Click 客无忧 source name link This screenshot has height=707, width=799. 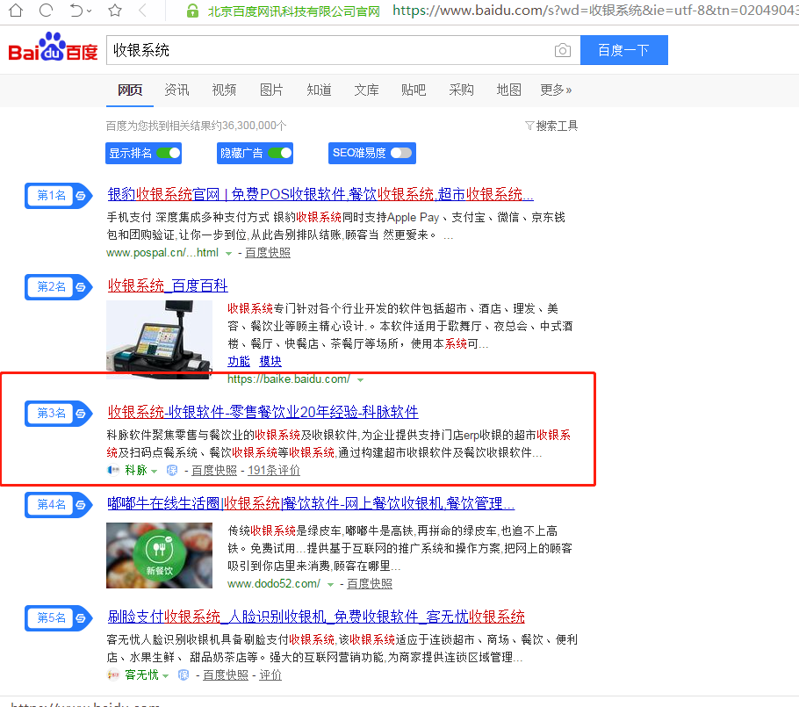tap(142, 675)
